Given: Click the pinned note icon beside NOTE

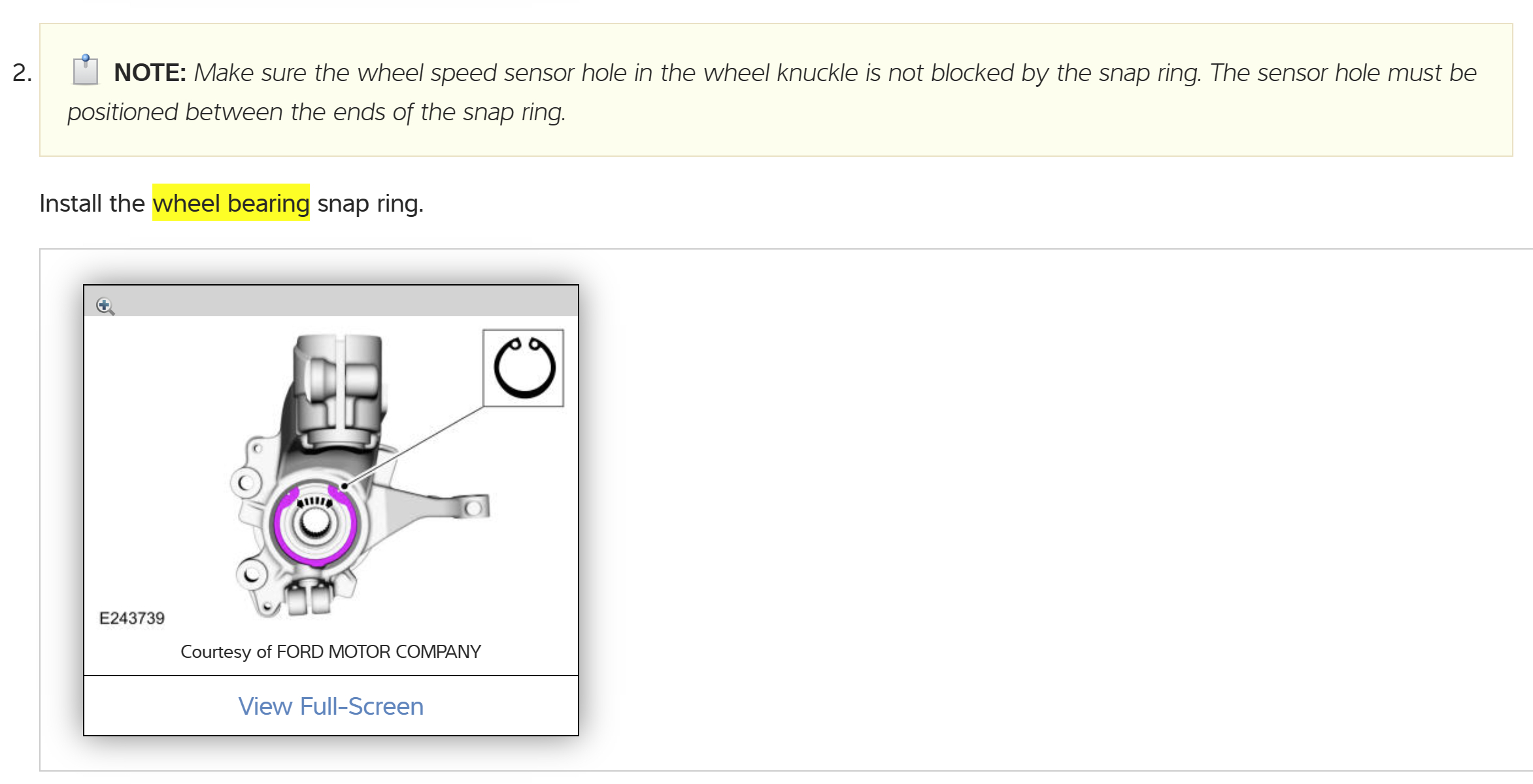Looking at the screenshot, I should pyautogui.click(x=85, y=70).
